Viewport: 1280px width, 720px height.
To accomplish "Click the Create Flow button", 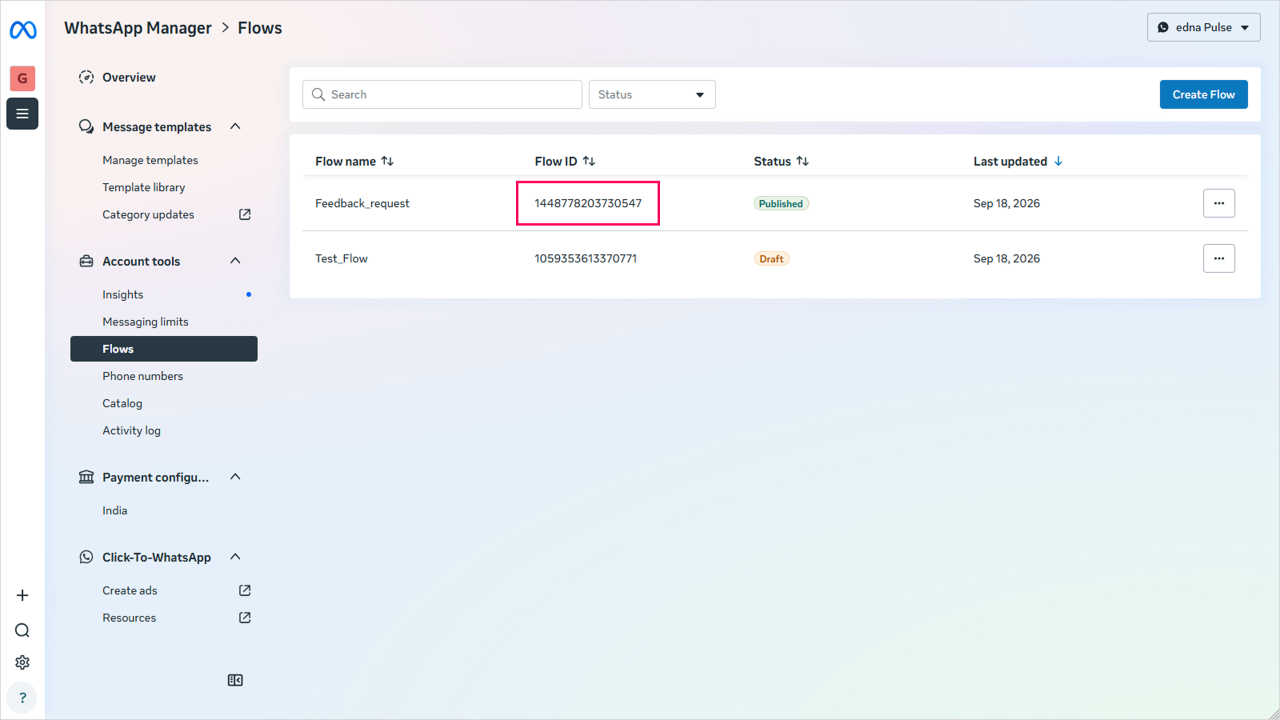I will click(1204, 94).
